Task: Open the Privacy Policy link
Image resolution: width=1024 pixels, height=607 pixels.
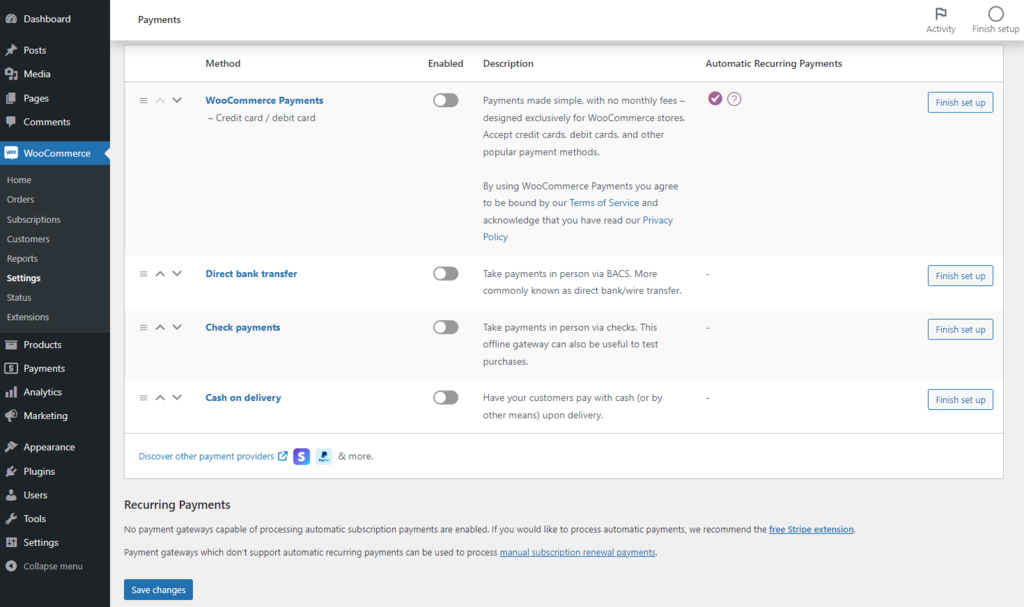Action: (x=578, y=228)
